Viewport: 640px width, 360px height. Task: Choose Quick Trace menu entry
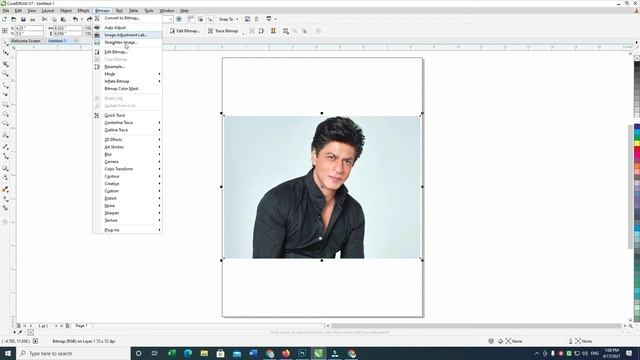click(127, 116)
